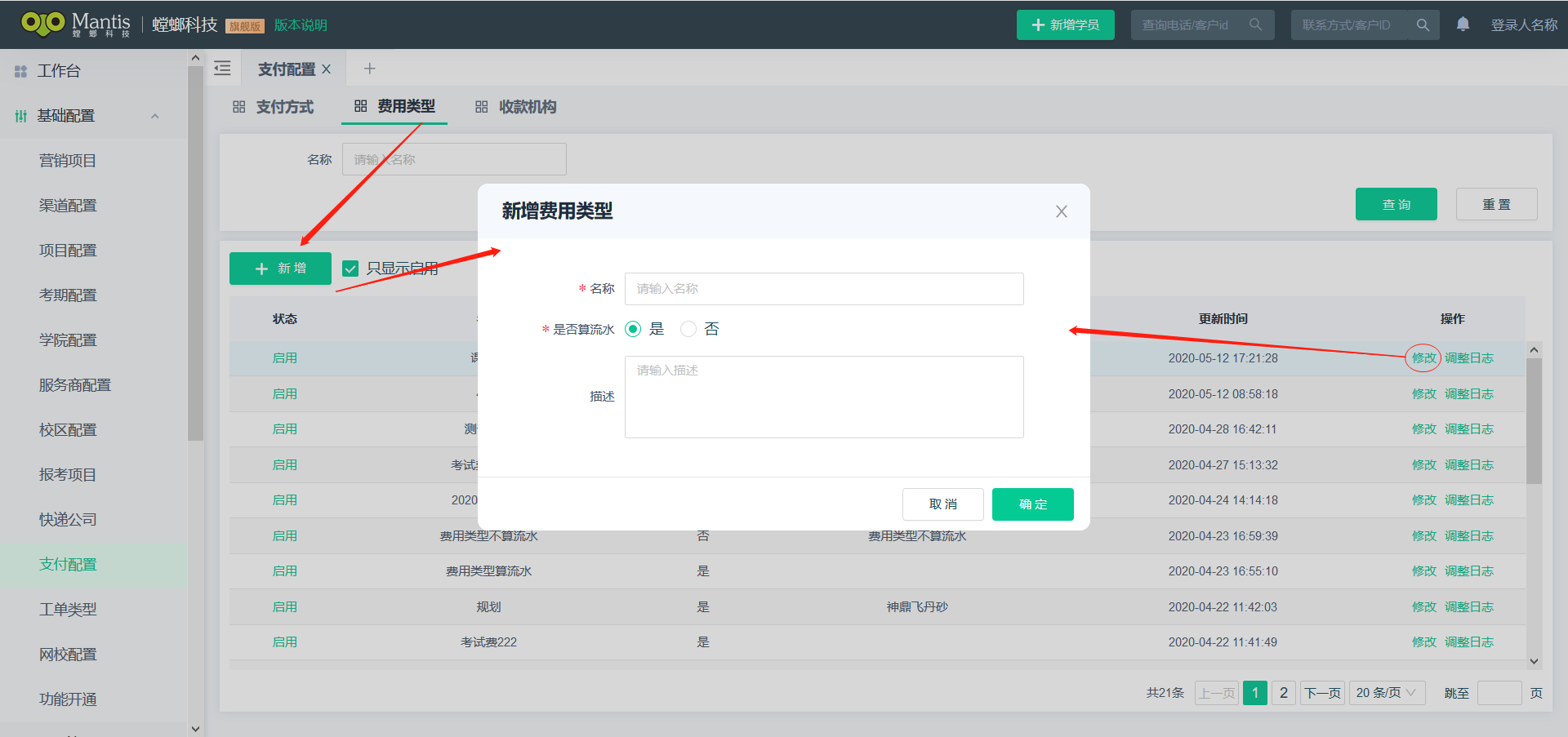Open the 20 条/页 page size dropdown

[1387, 693]
